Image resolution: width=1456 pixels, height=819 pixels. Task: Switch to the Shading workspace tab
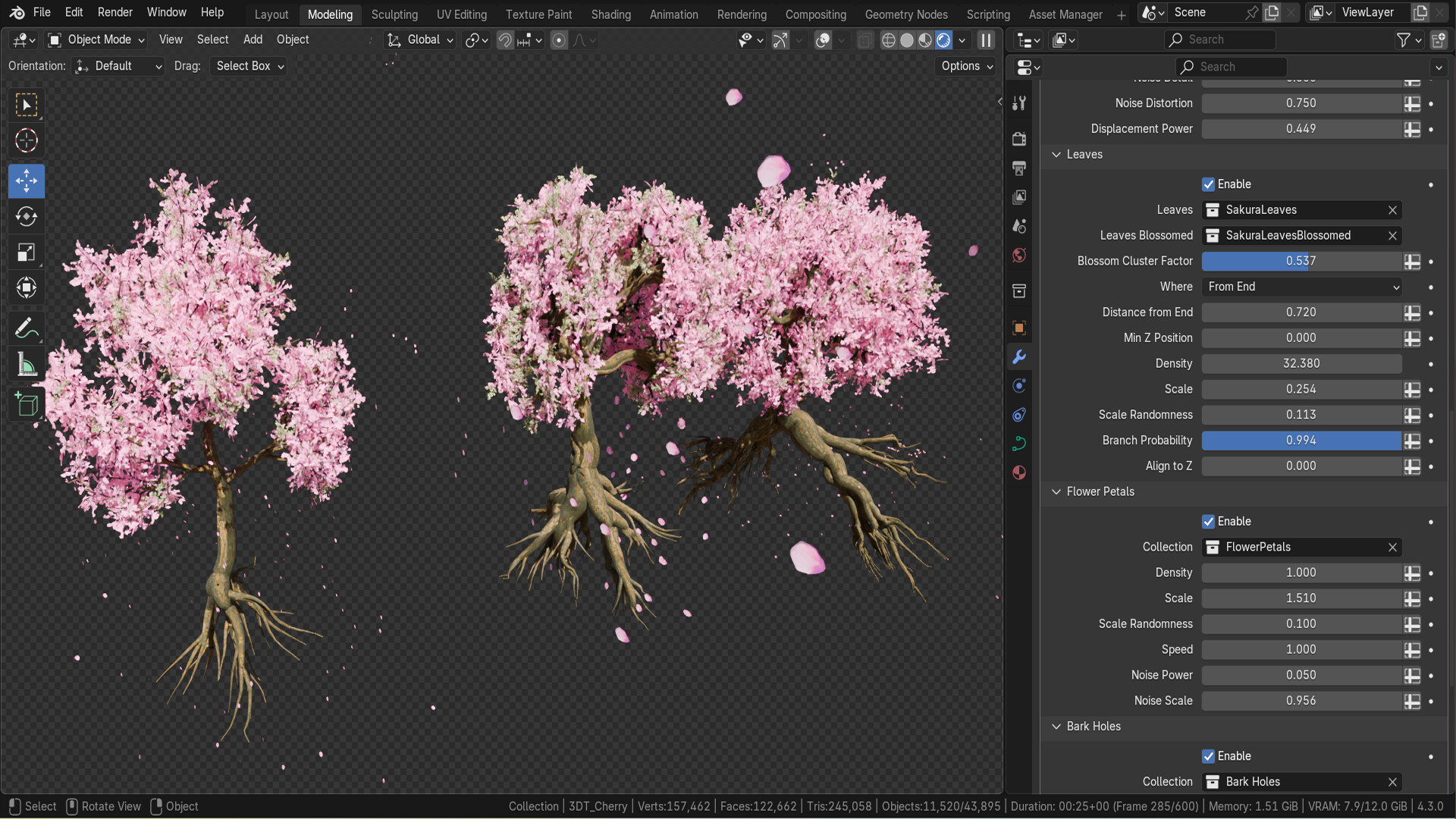tap(611, 14)
